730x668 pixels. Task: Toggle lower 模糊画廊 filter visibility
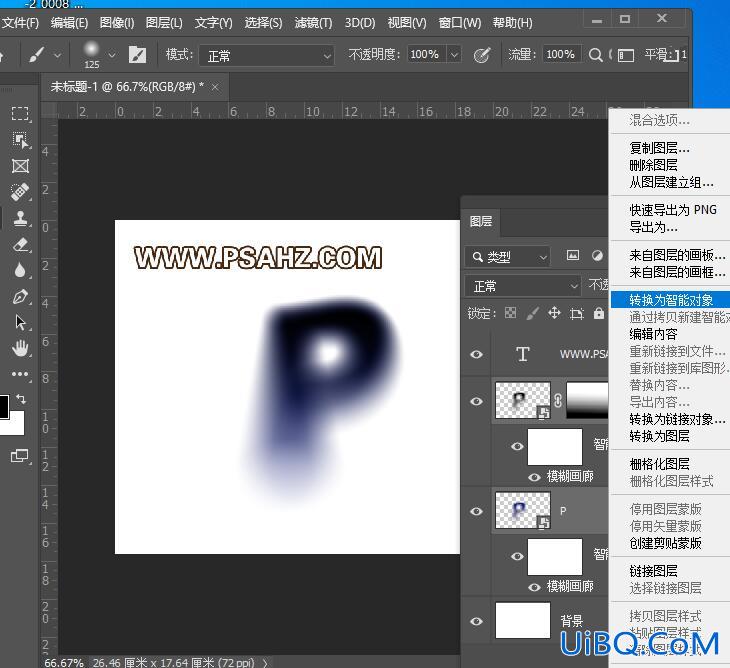[534, 587]
